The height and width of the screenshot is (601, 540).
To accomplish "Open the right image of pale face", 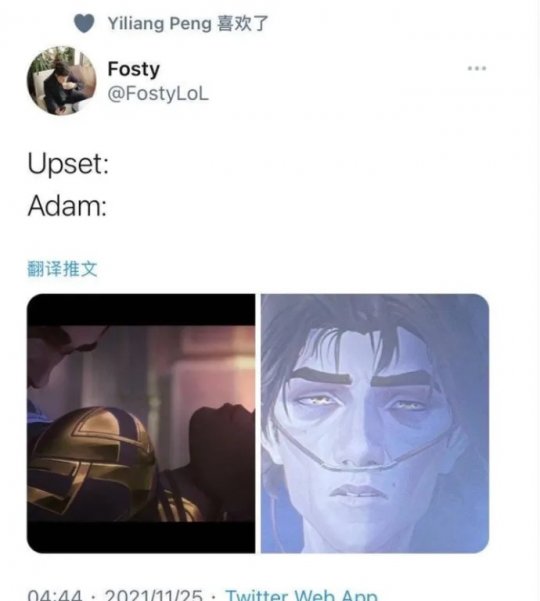I will click(x=375, y=424).
